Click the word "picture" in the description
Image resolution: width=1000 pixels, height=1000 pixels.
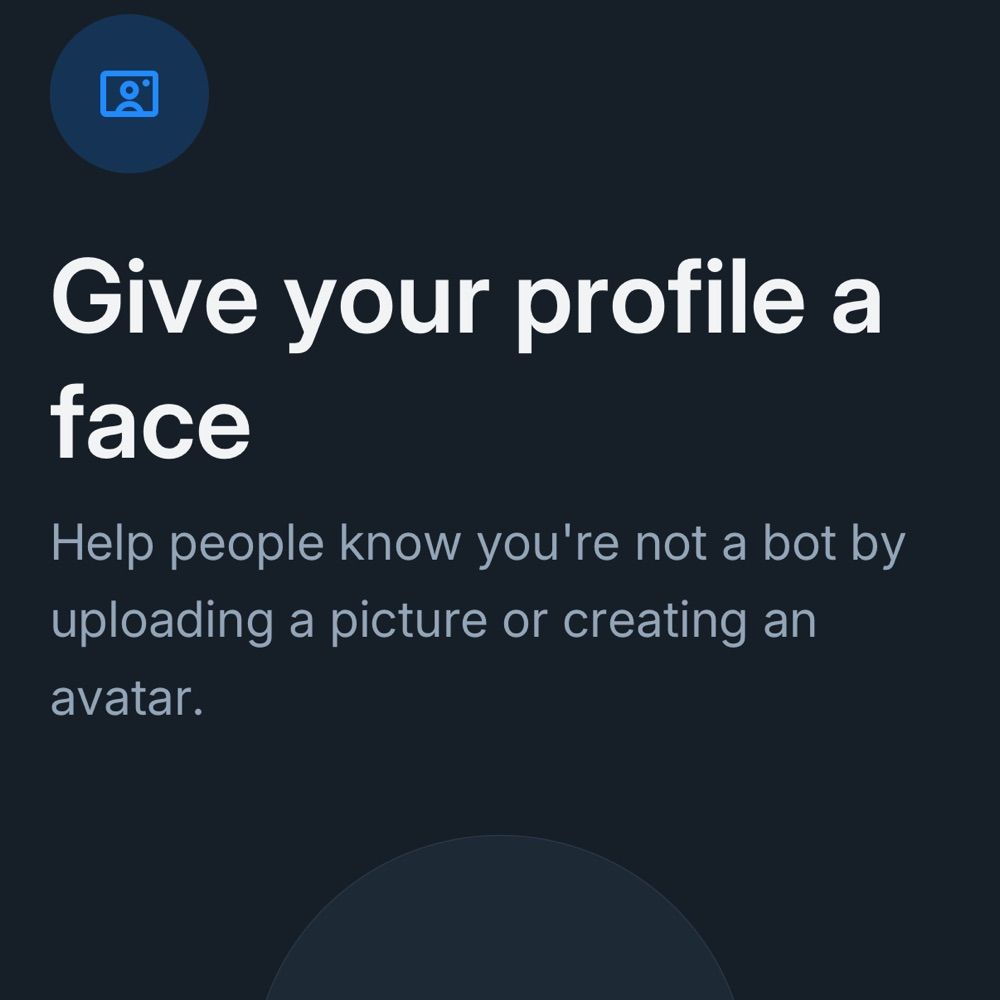[409, 622]
